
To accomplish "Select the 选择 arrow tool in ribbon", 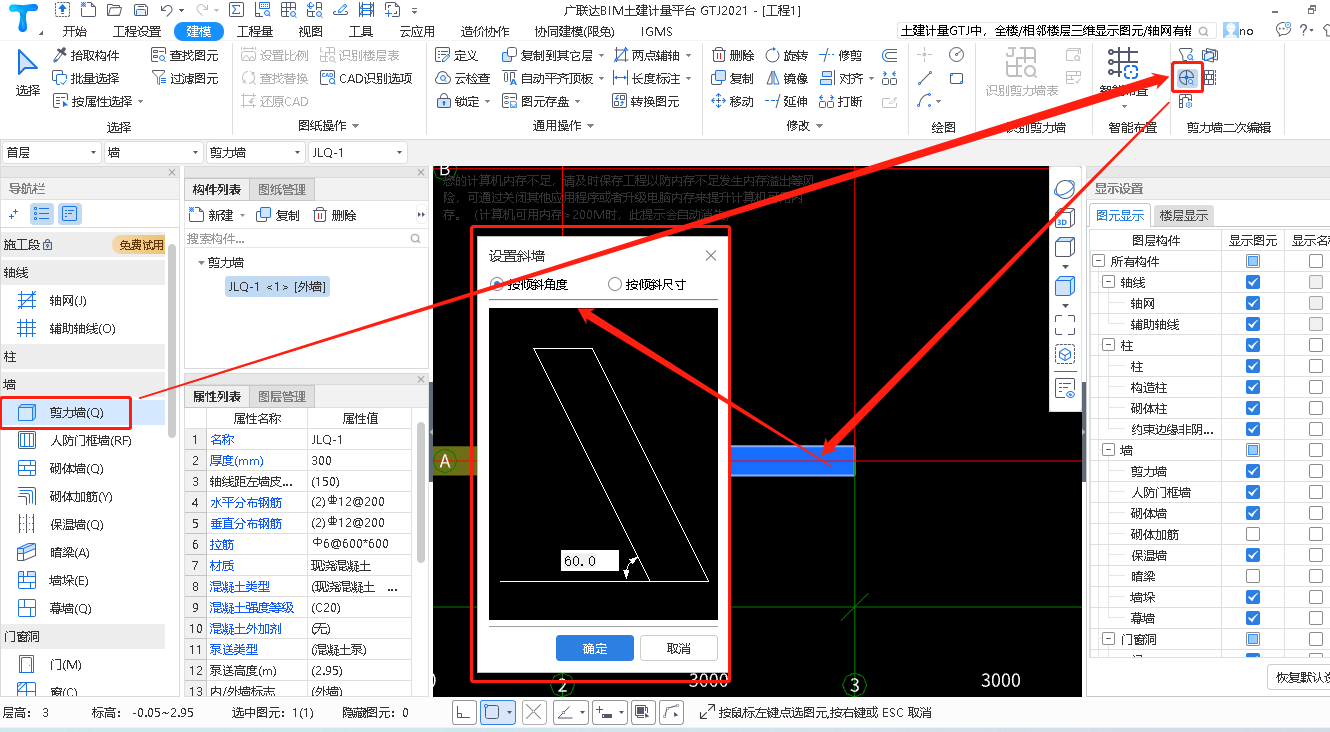I will click(28, 72).
